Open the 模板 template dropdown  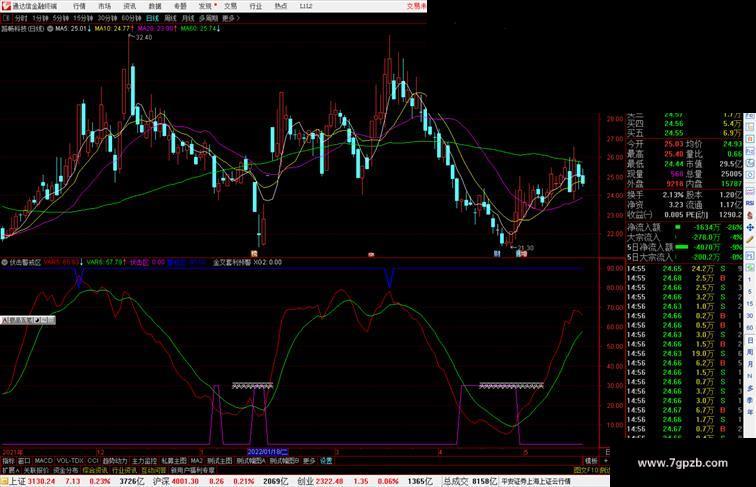(x=592, y=461)
